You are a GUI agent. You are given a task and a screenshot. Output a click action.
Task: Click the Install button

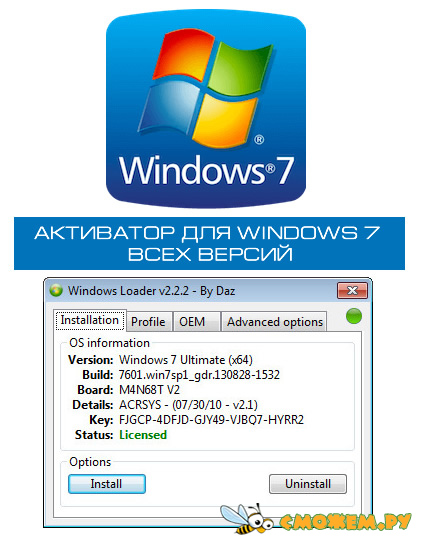pyautogui.click(x=107, y=484)
